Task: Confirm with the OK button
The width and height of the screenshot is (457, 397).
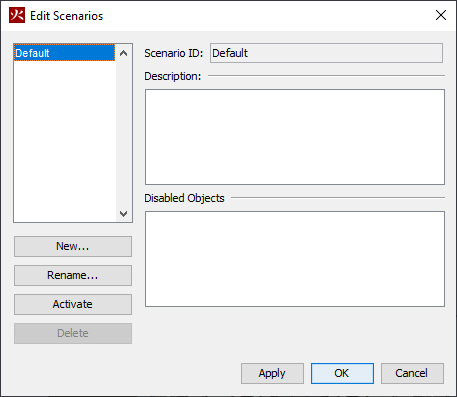Action: (x=342, y=373)
